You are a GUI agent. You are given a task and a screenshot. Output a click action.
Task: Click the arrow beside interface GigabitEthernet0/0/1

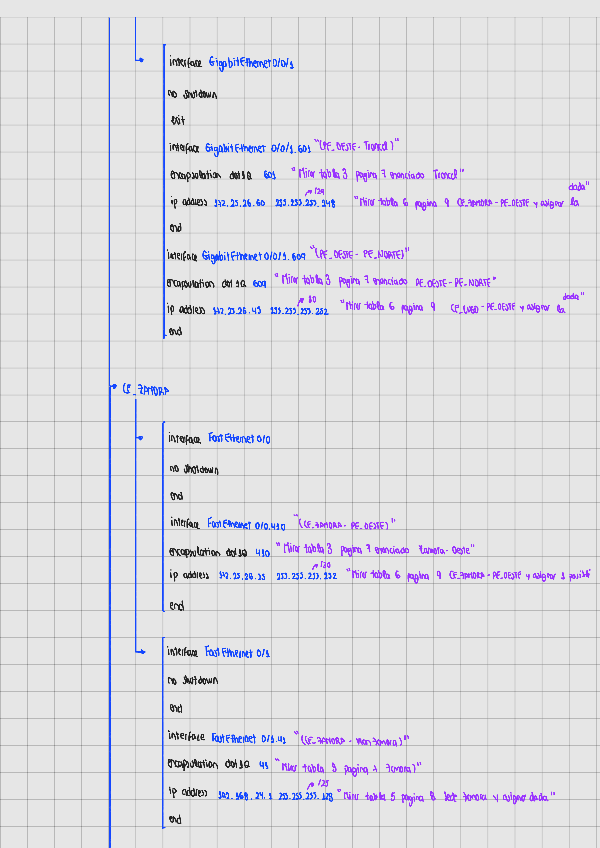(140, 61)
